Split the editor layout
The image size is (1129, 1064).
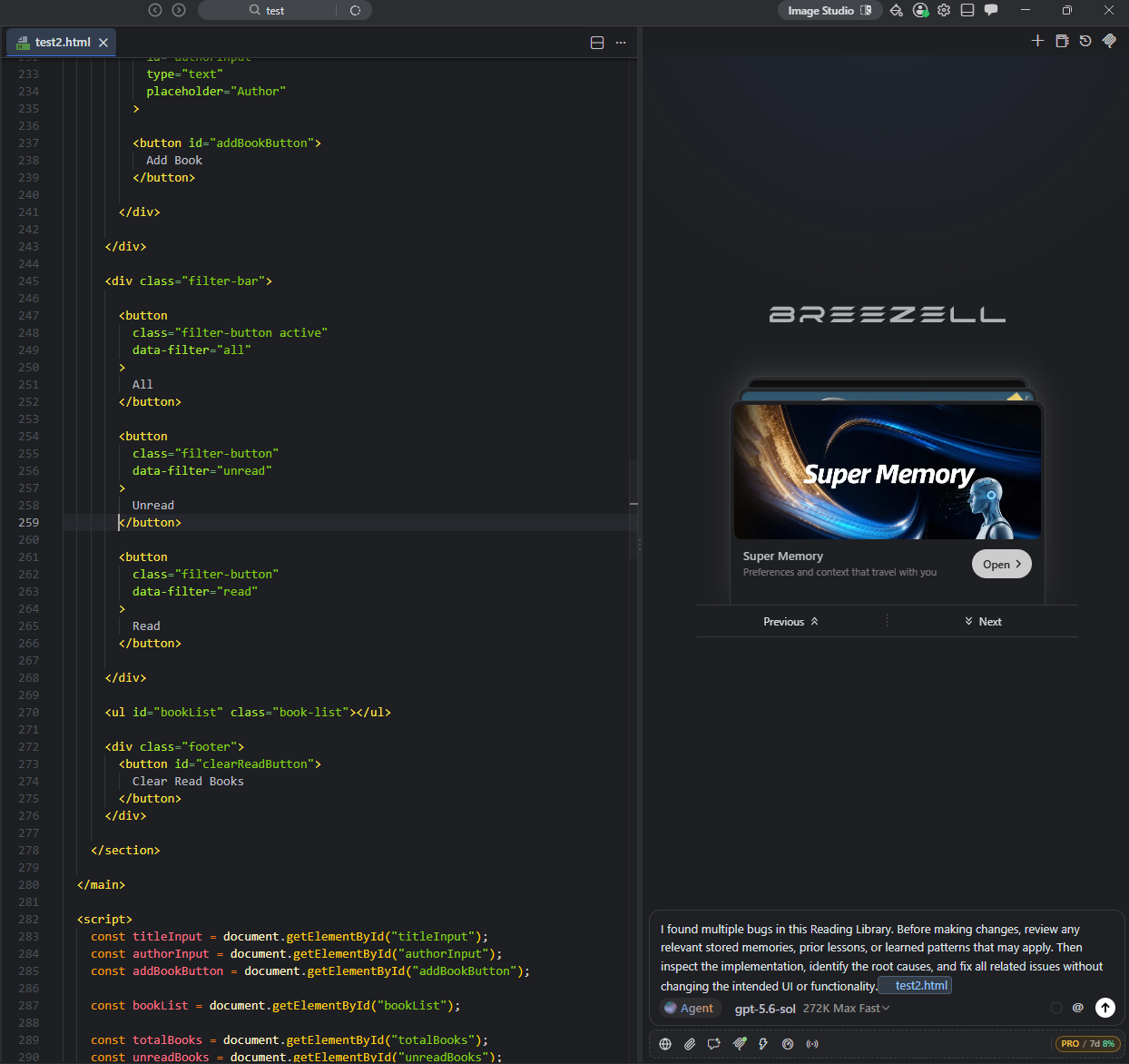click(597, 43)
